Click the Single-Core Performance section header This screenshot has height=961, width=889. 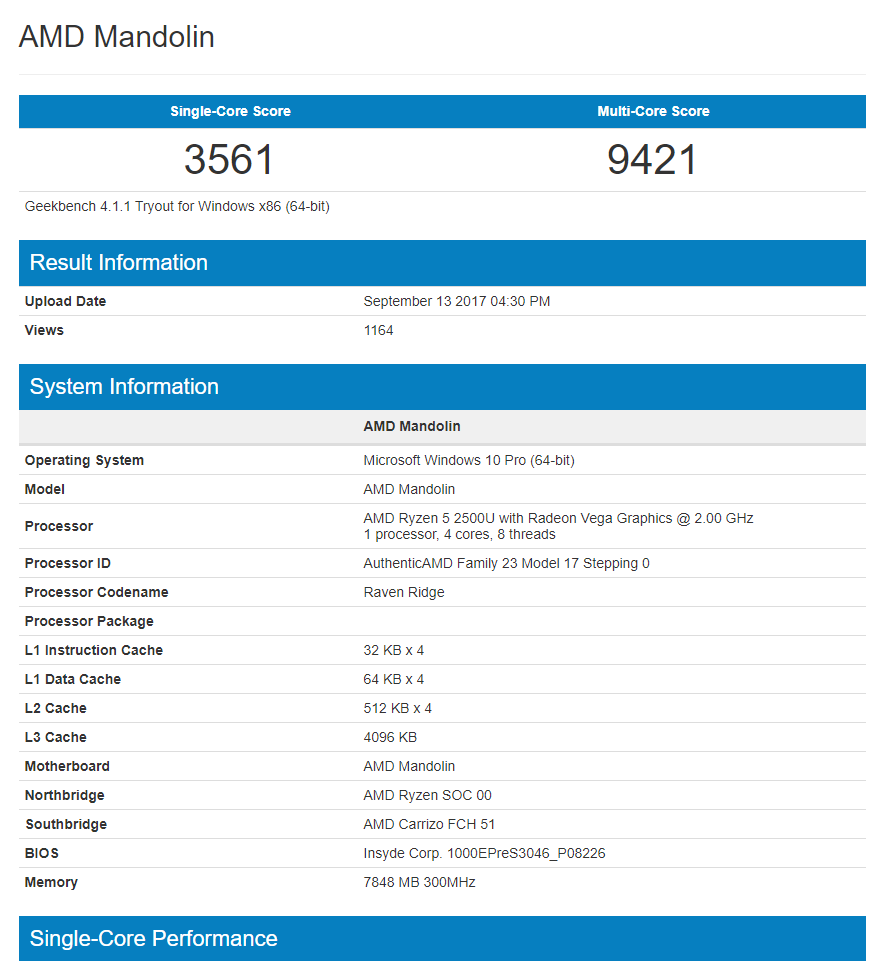click(x=442, y=938)
